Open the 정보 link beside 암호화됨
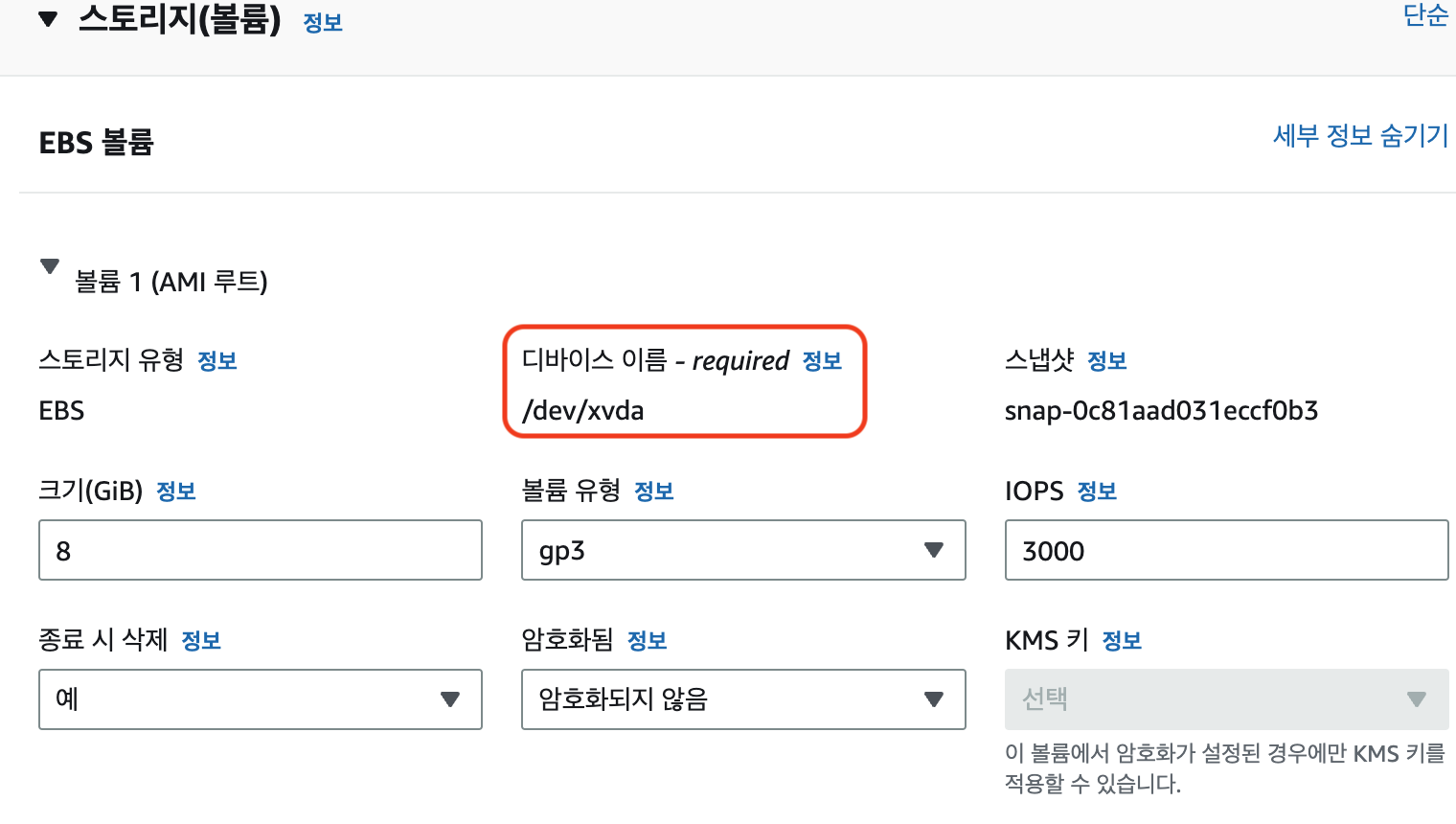The width and height of the screenshot is (1456, 824). (x=646, y=640)
